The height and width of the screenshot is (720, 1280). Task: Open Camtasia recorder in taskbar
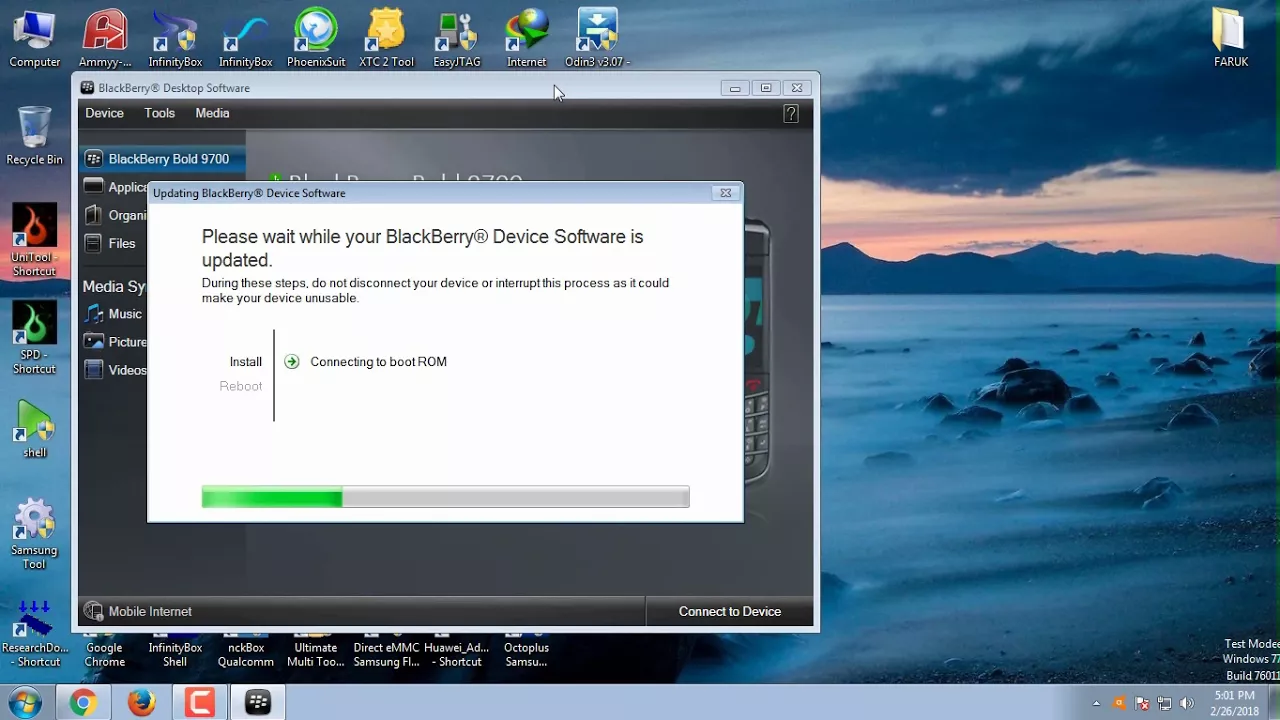(x=199, y=703)
